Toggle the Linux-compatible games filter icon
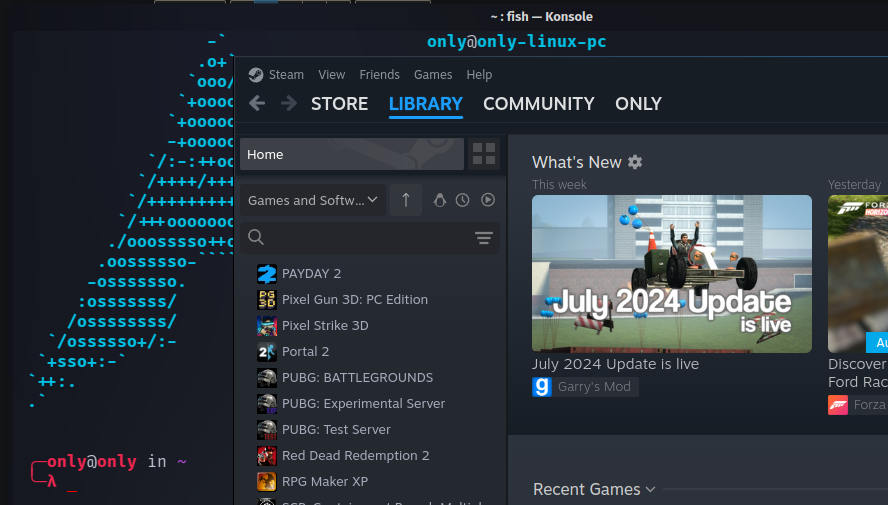 tap(439, 200)
